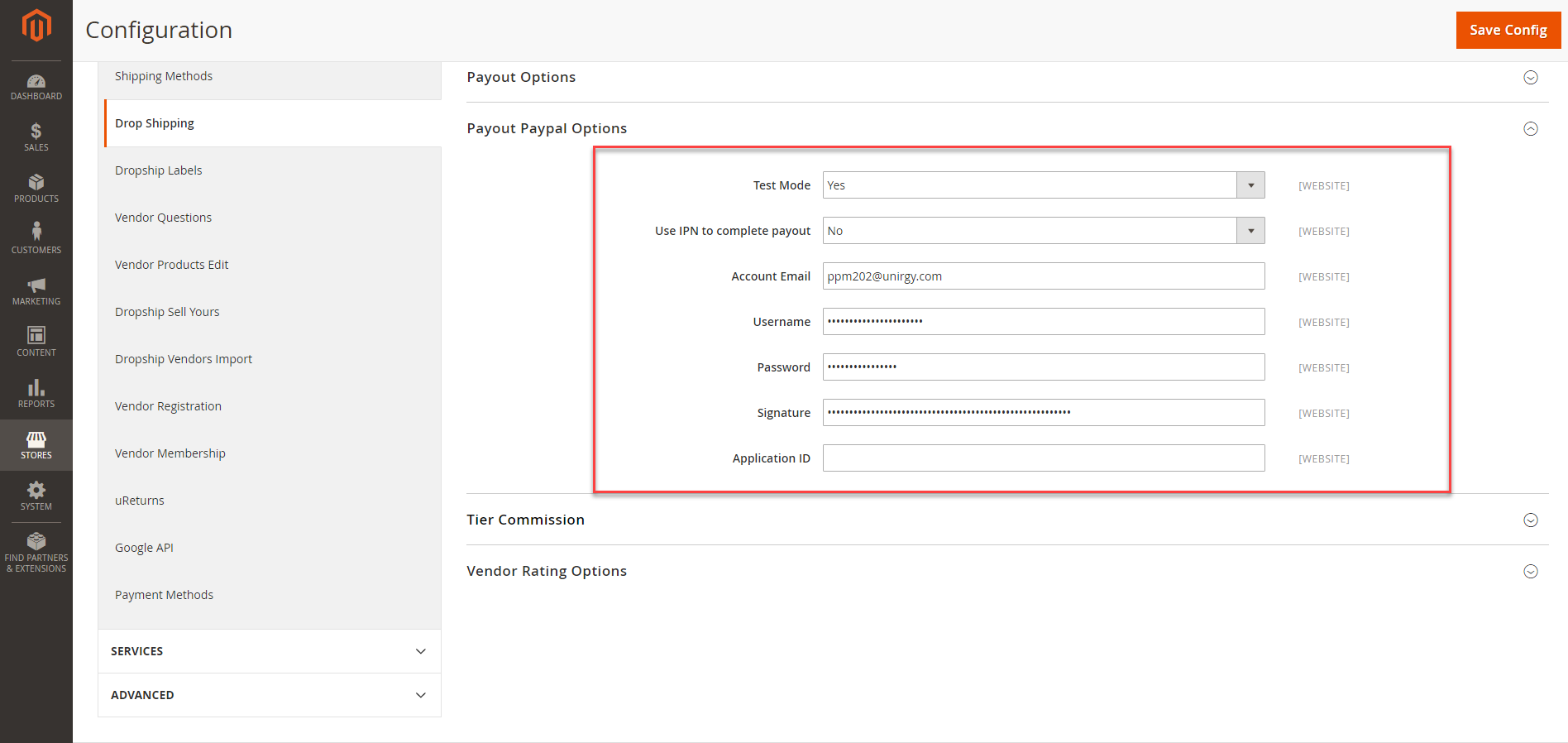Open Find Partners & Extensions
The height and width of the screenshot is (743, 1568).
click(x=36, y=553)
